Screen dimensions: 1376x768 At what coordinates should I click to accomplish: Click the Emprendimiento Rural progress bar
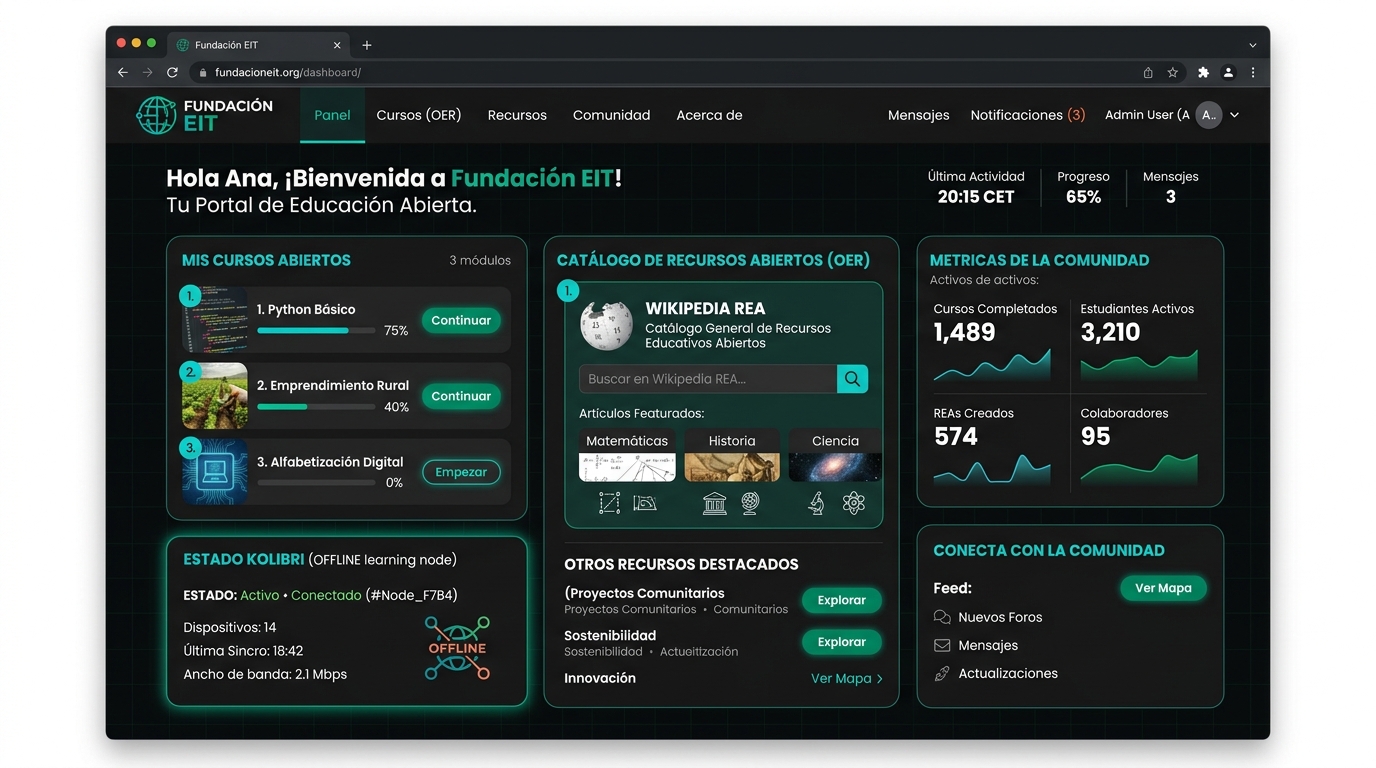(316, 407)
